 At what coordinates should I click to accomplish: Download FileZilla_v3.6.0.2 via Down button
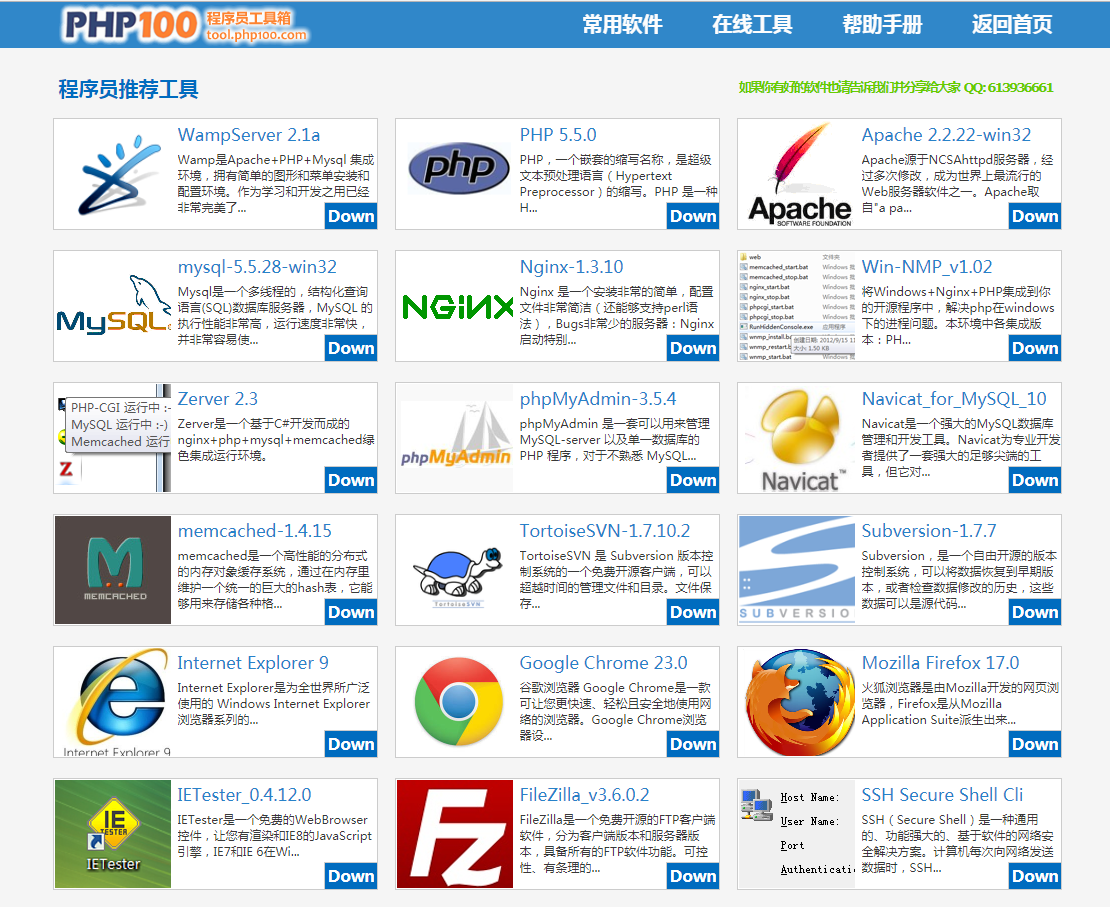693,877
